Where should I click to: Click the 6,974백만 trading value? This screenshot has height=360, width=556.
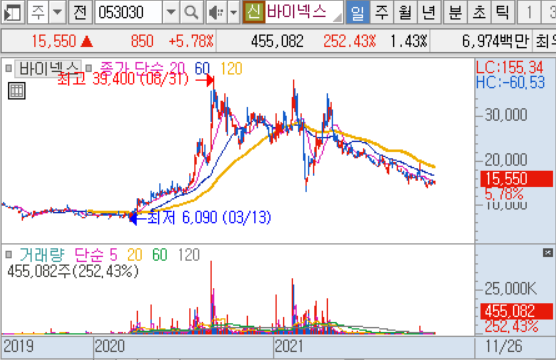click(x=495, y=41)
